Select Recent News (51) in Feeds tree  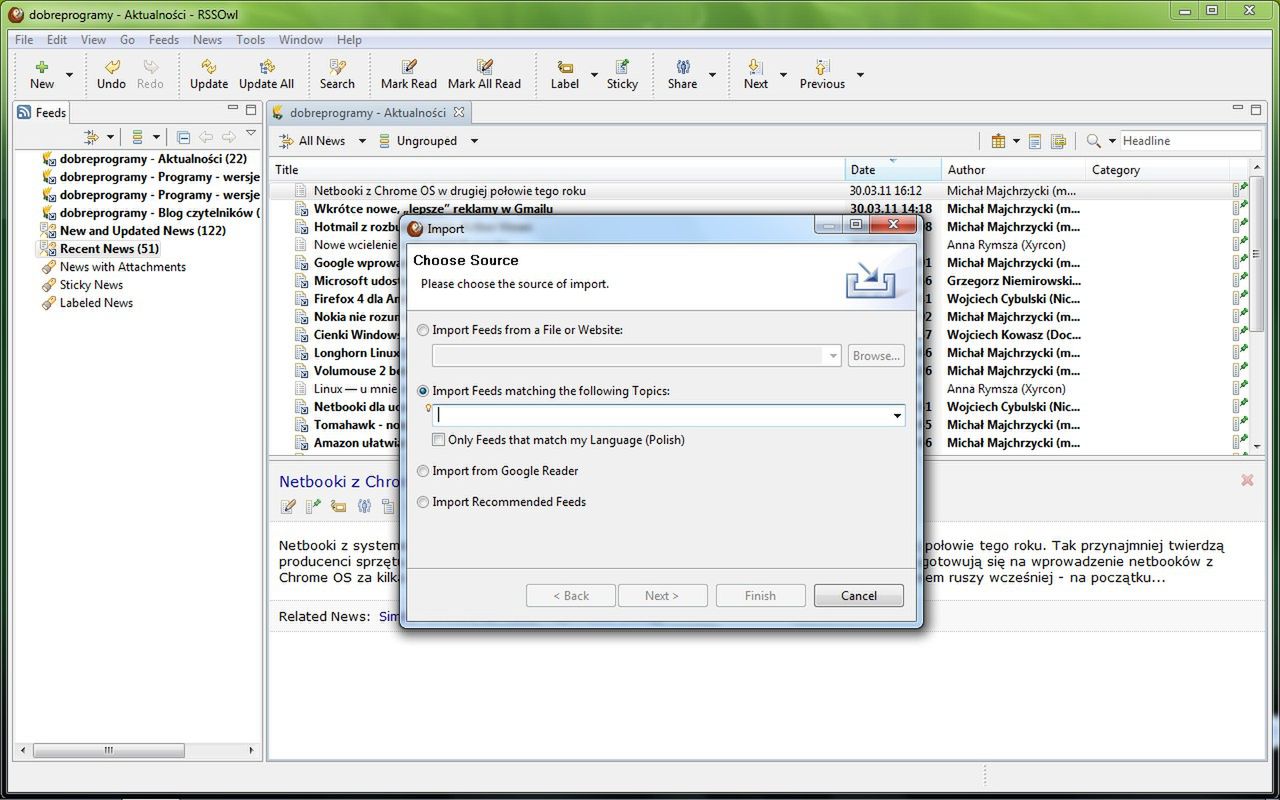(100, 249)
